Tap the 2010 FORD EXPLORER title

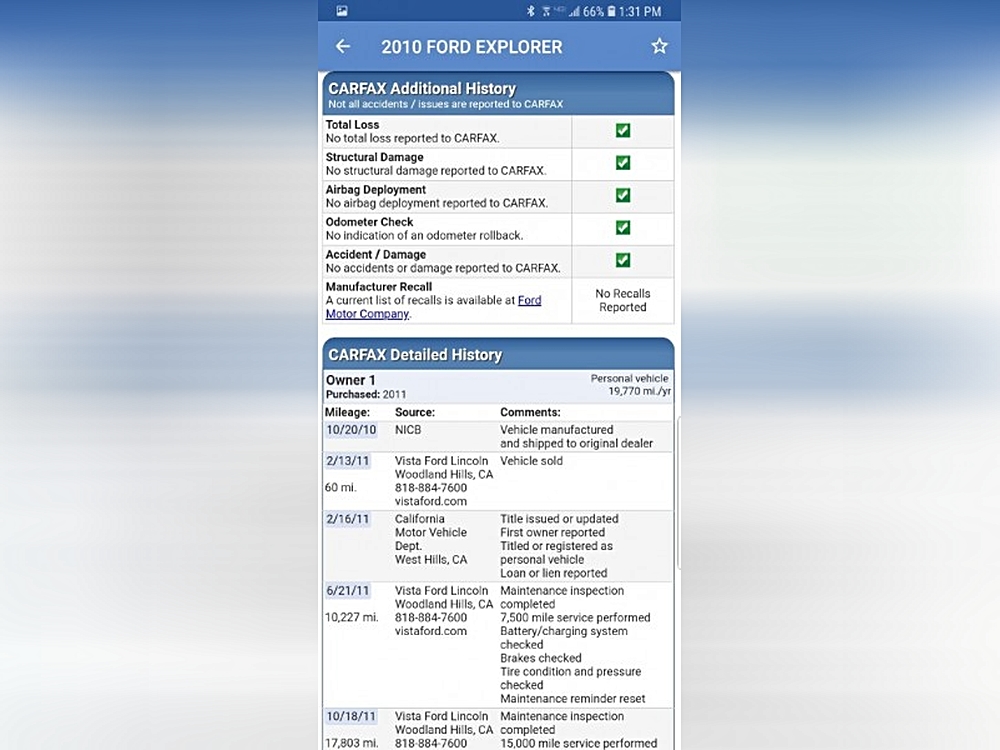point(472,47)
